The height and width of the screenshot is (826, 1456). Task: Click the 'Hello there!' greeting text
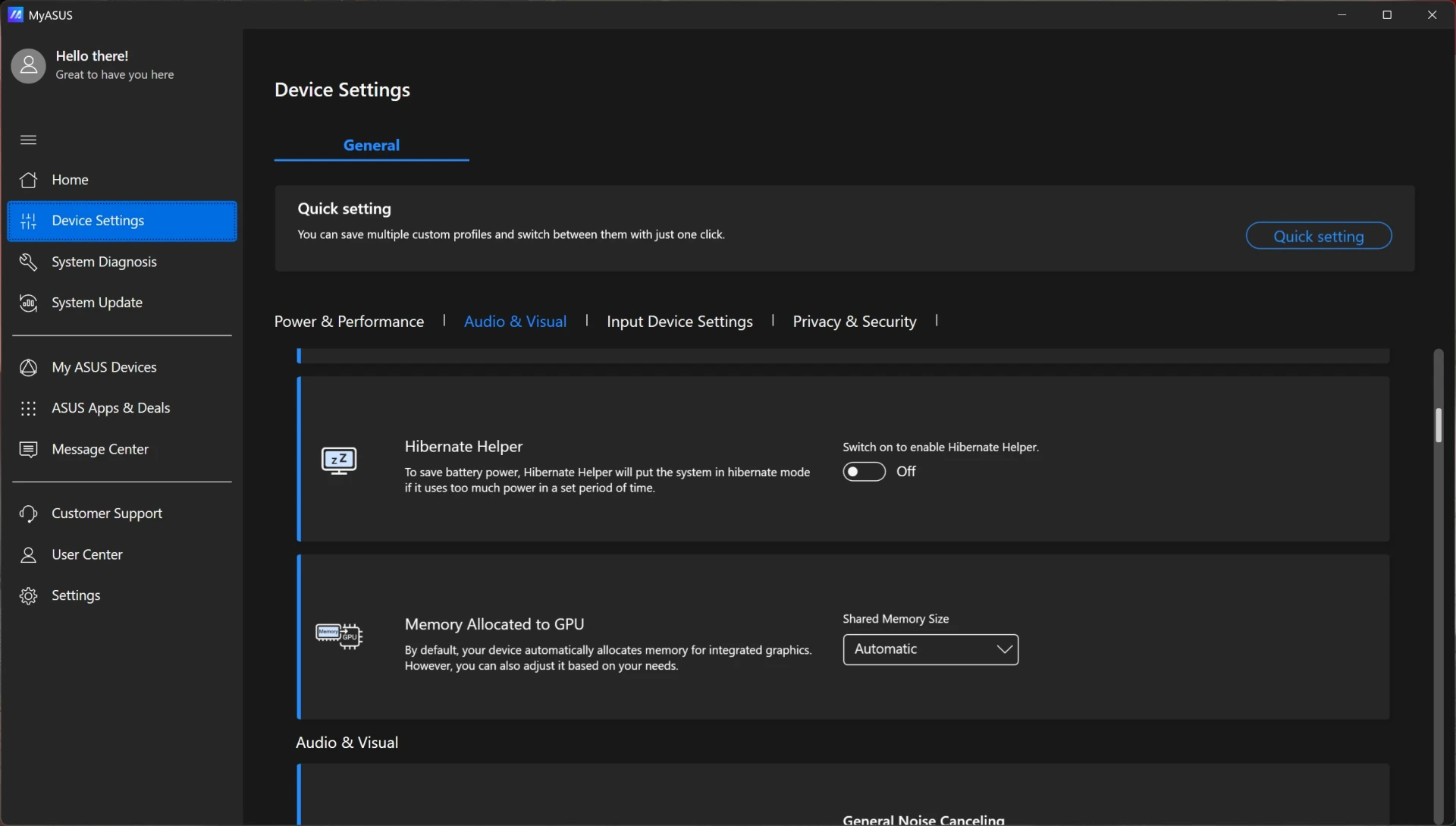92,56
